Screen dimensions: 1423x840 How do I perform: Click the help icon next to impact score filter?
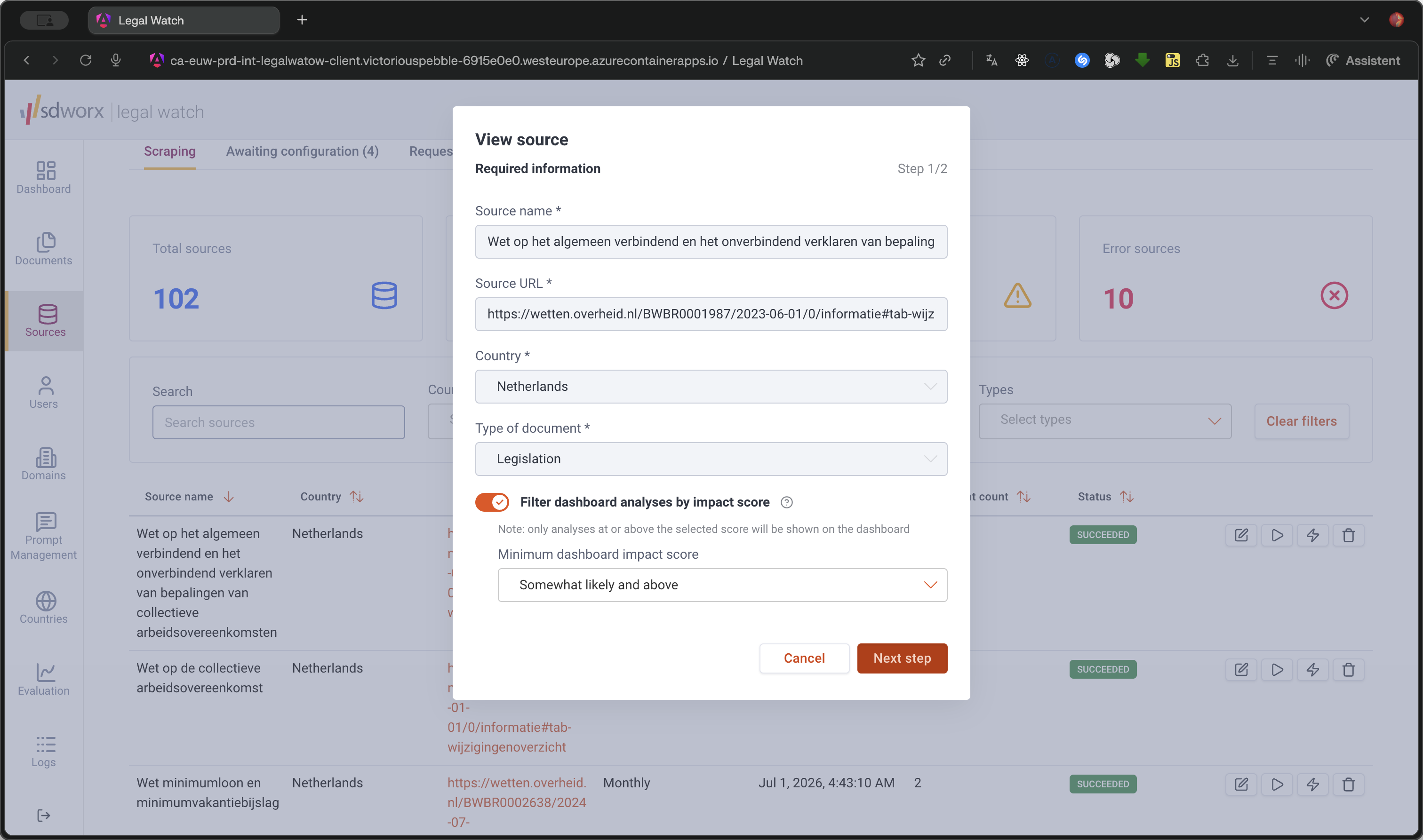786,502
